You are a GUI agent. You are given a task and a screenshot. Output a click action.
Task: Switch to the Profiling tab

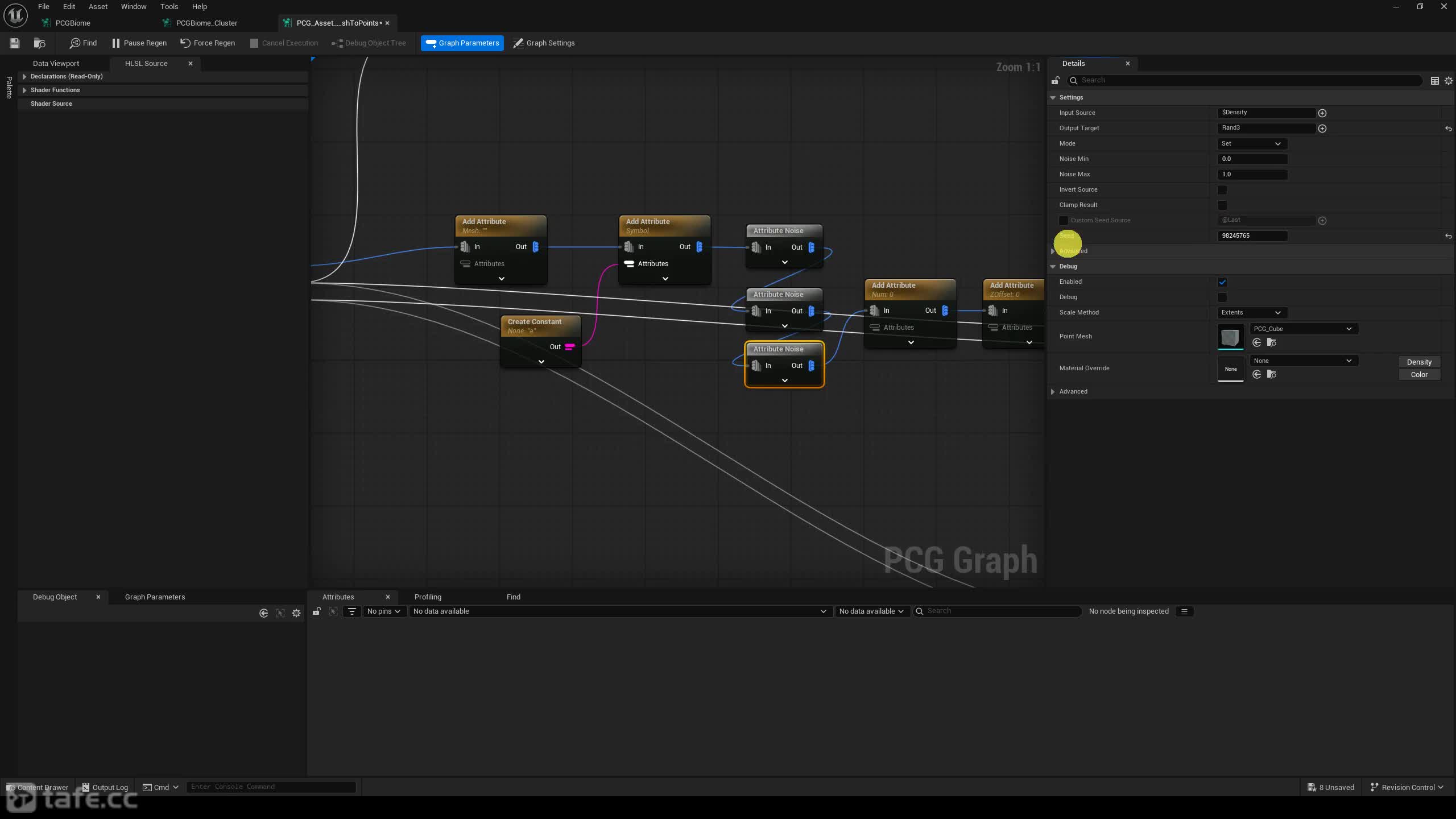click(428, 597)
